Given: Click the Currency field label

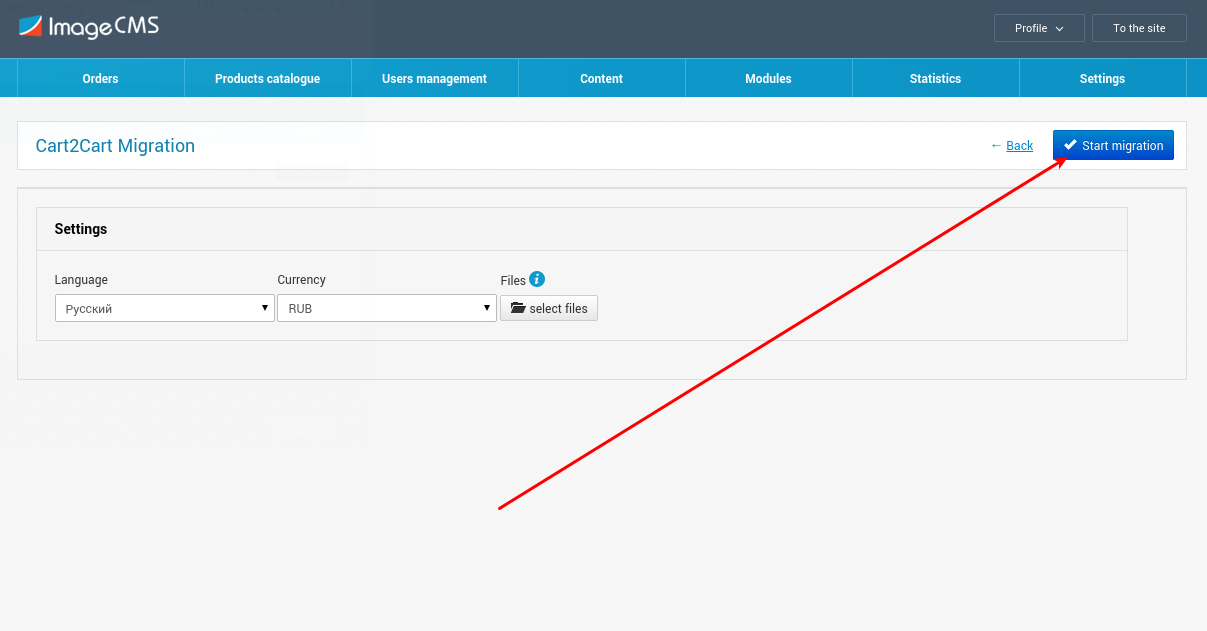Looking at the screenshot, I should point(302,280).
